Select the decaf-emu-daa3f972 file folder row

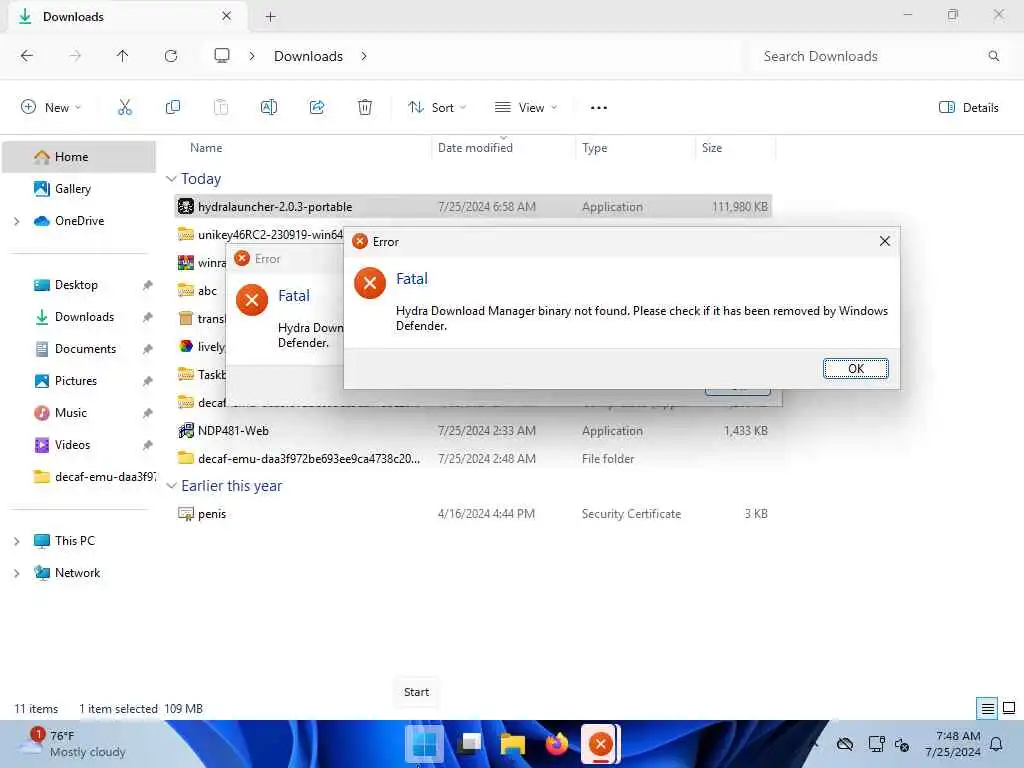click(473, 458)
